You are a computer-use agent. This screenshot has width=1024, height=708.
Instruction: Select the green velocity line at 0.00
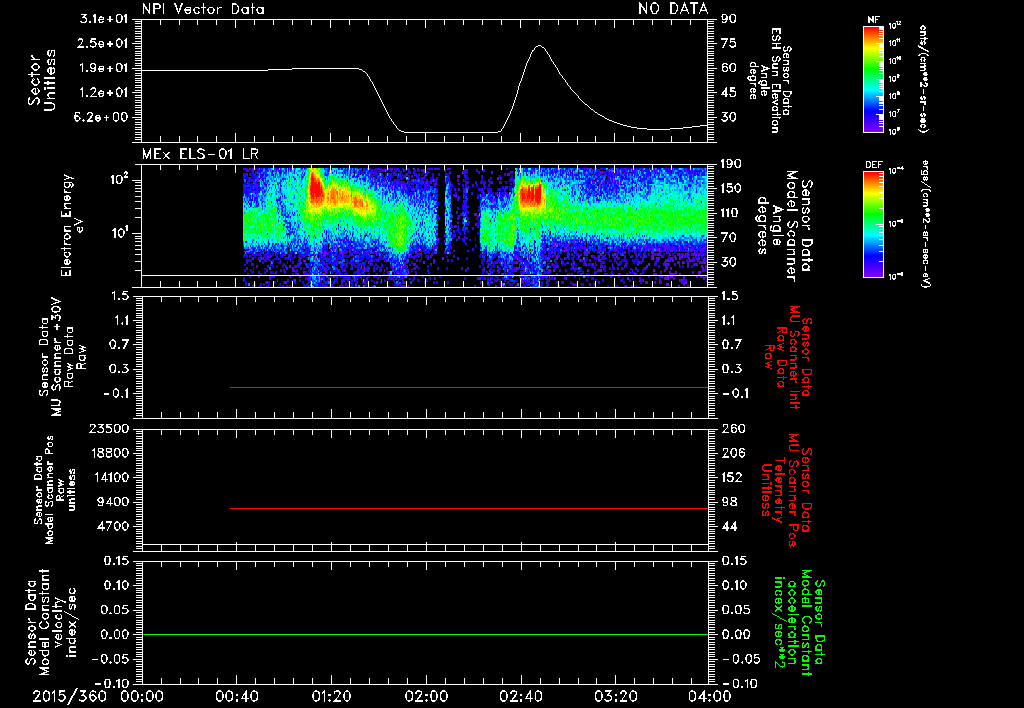425,634
